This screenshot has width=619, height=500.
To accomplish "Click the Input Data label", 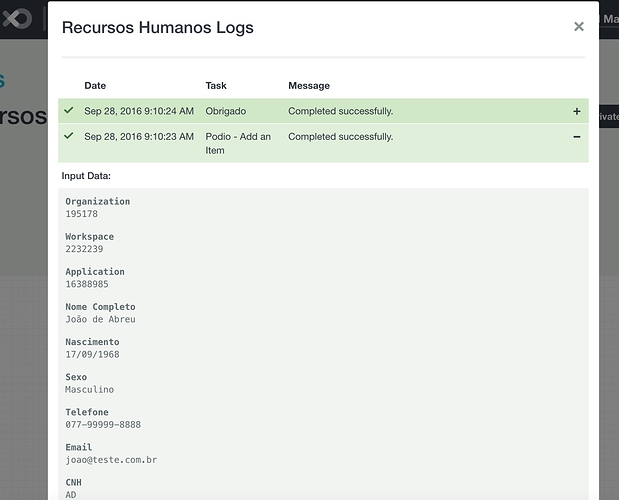I will 86,176.
